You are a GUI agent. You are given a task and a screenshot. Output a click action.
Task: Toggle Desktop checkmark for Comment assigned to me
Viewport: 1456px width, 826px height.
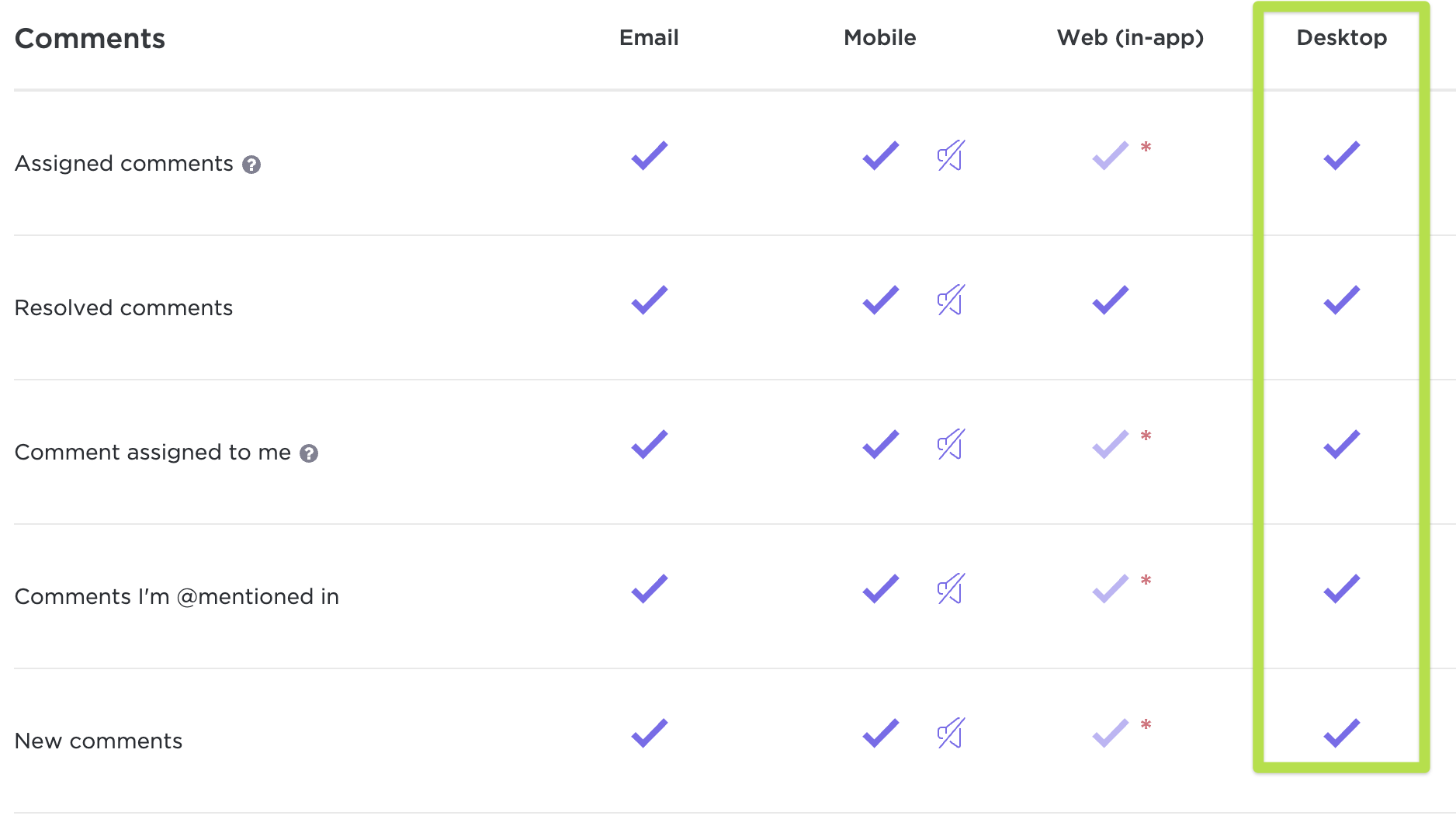click(1341, 445)
